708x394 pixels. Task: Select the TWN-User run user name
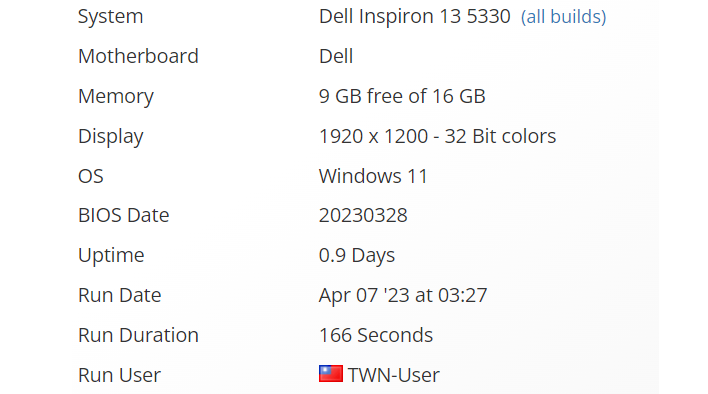(x=393, y=375)
